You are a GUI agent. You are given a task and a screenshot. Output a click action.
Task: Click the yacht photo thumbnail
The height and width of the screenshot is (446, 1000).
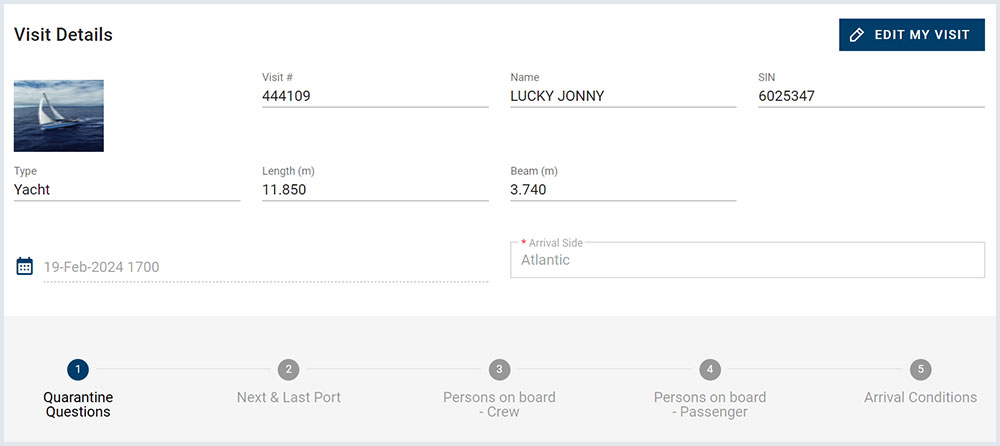[59, 116]
